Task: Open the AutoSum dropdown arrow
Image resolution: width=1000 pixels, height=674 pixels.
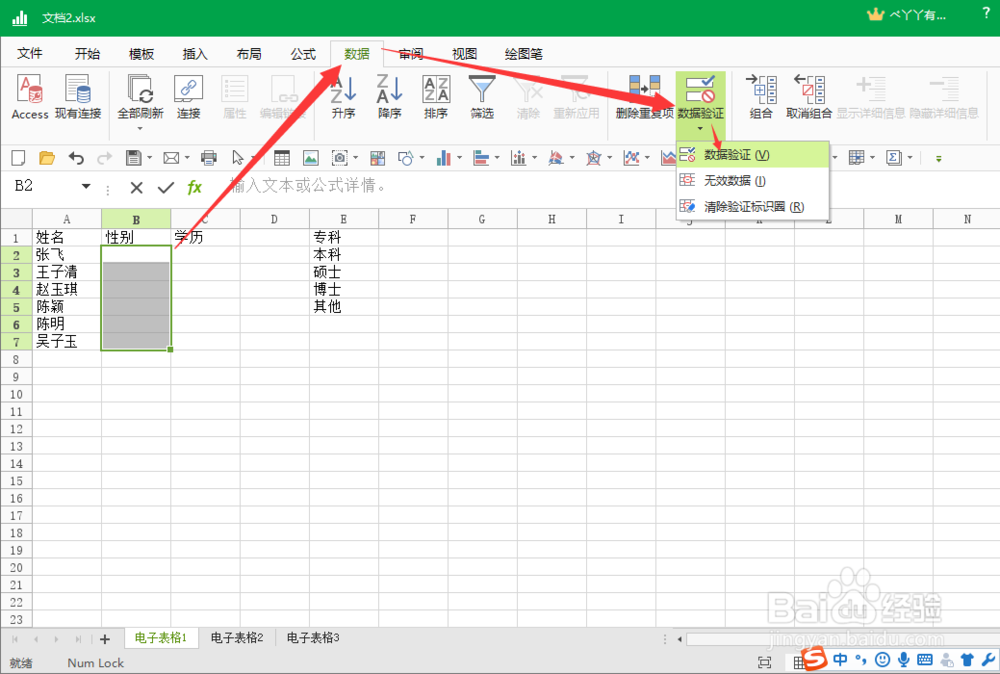Action: (909, 158)
